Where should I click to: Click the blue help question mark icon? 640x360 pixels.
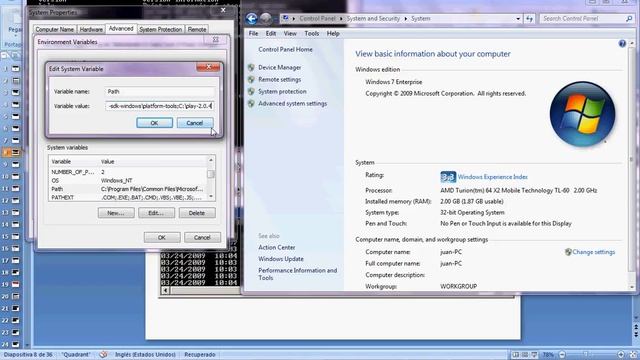[622, 43]
